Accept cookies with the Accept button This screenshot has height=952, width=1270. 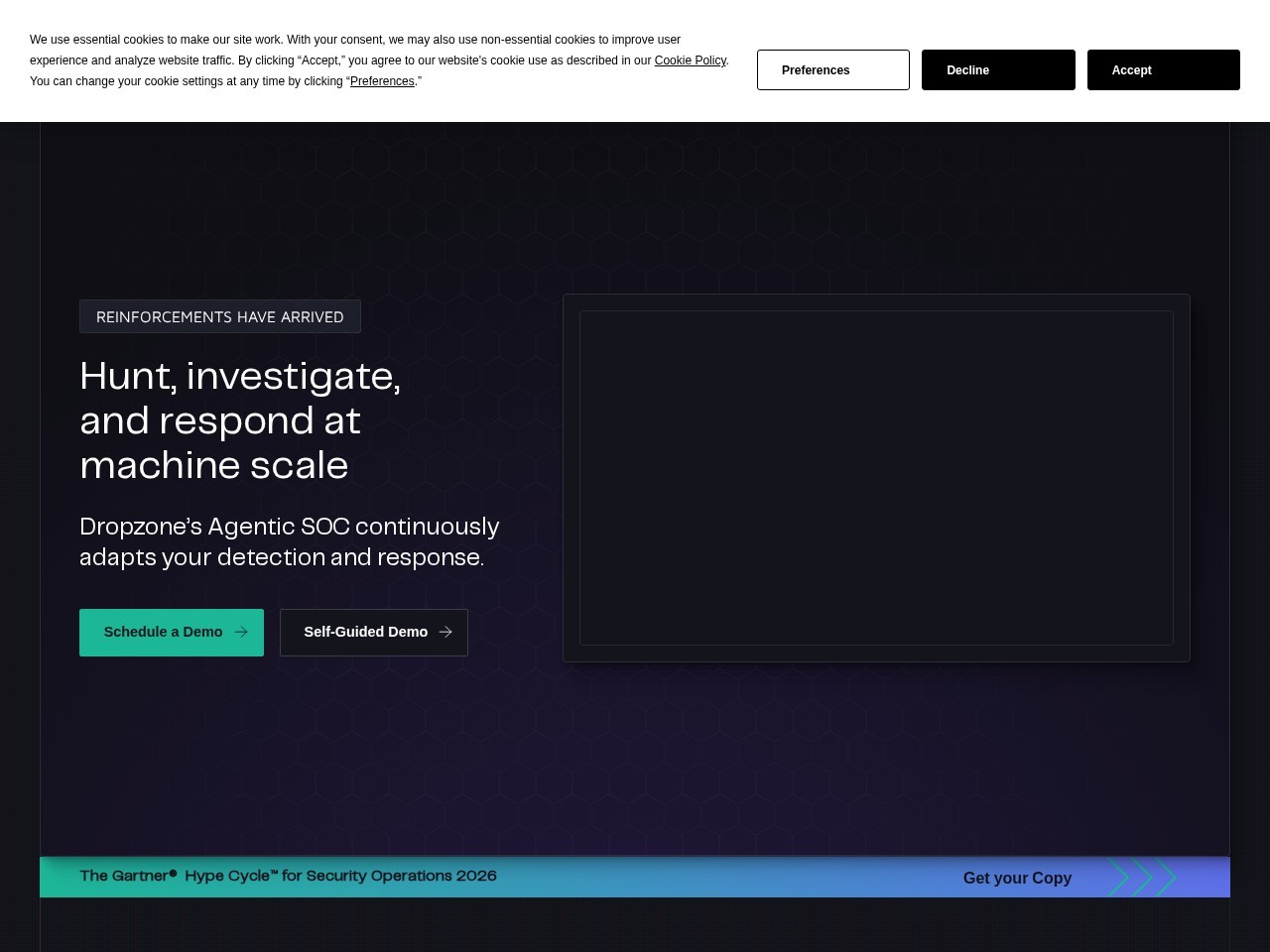(1163, 70)
